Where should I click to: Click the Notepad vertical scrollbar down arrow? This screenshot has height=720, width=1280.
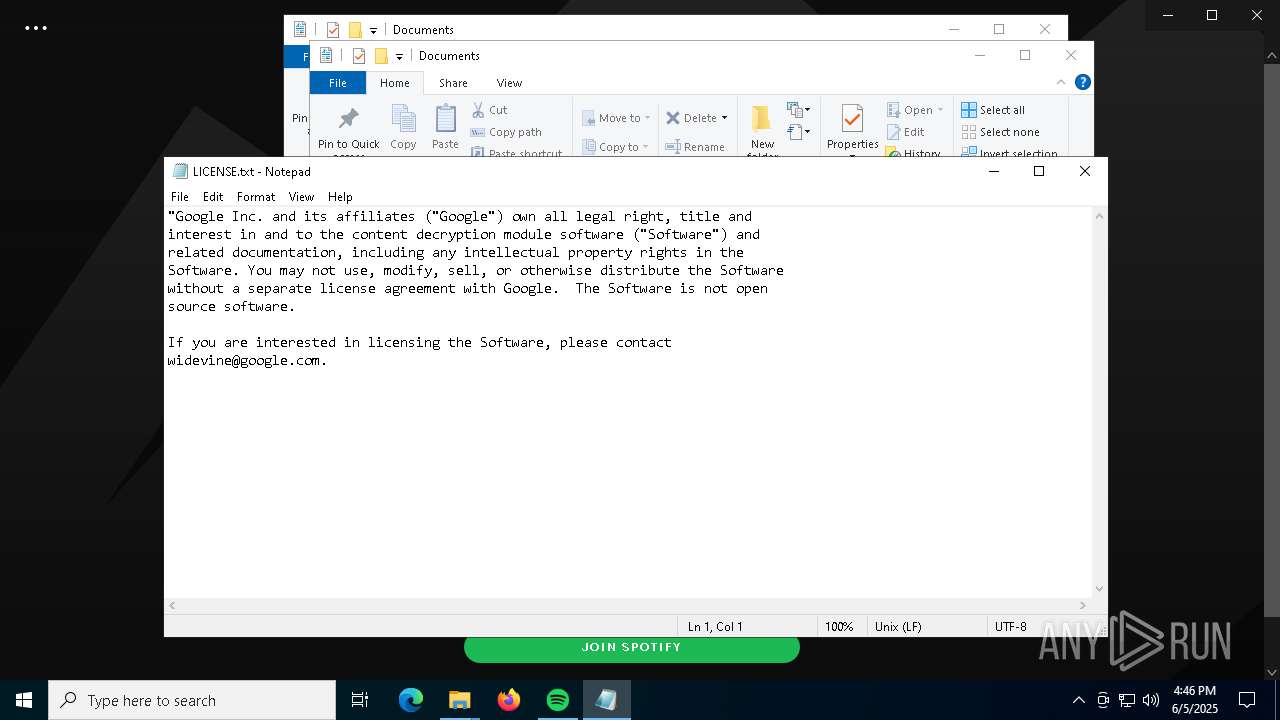1099,589
